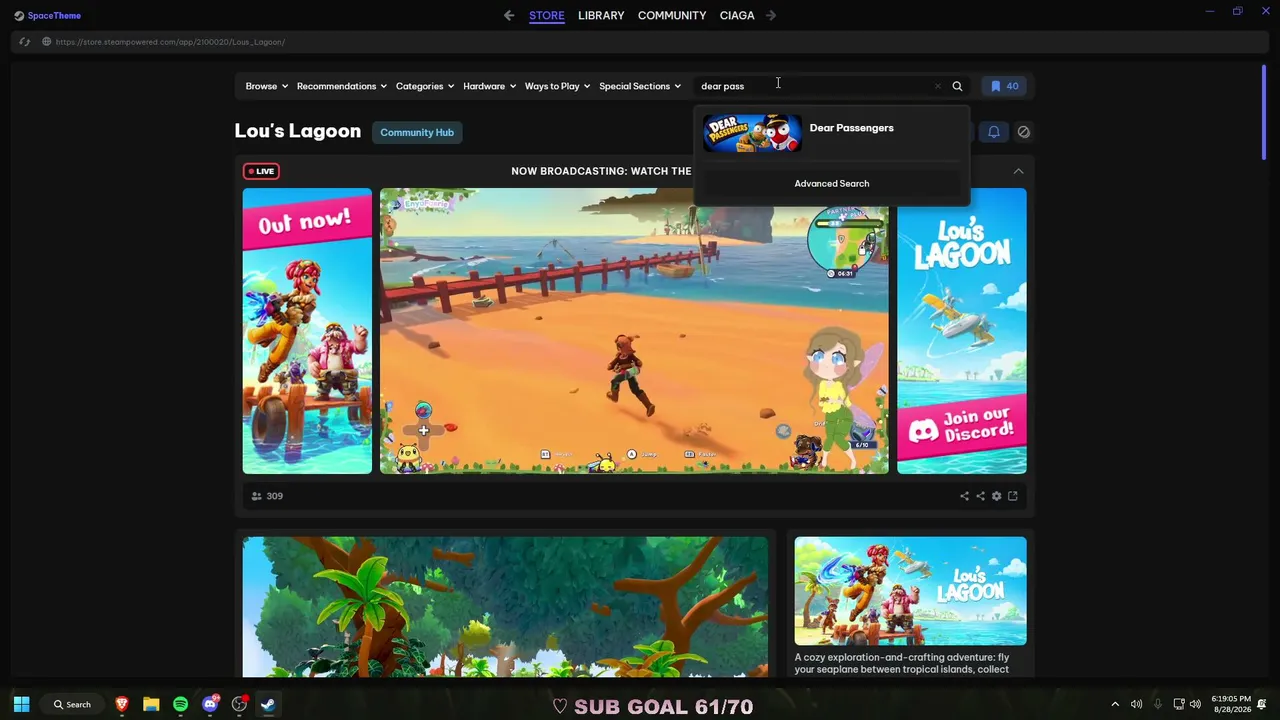Open the Browse dropdown

point(267,86)
